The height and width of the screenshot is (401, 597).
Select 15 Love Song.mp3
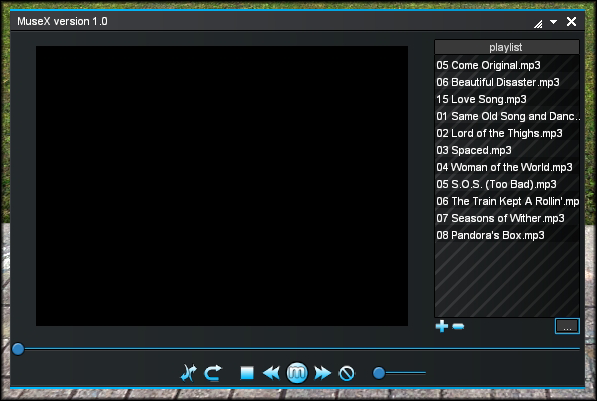[x=507, y=99]
